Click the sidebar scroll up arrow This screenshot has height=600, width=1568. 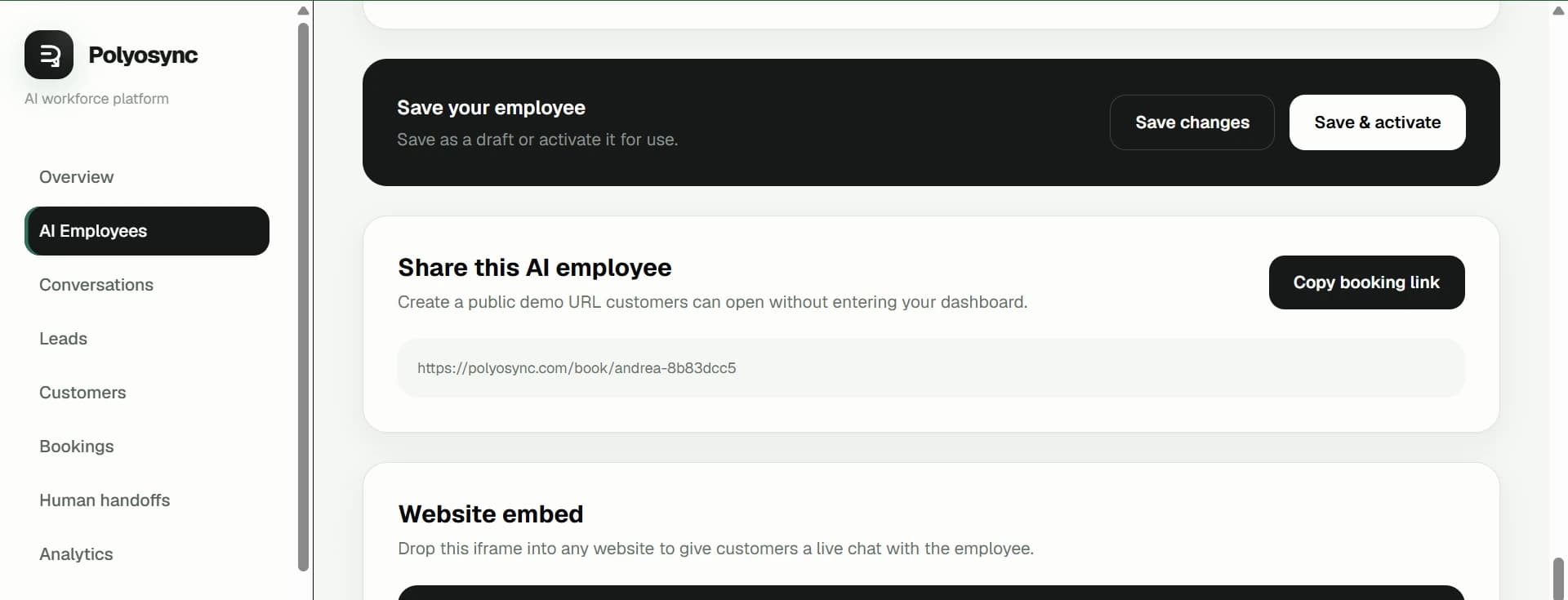[303, 11]
